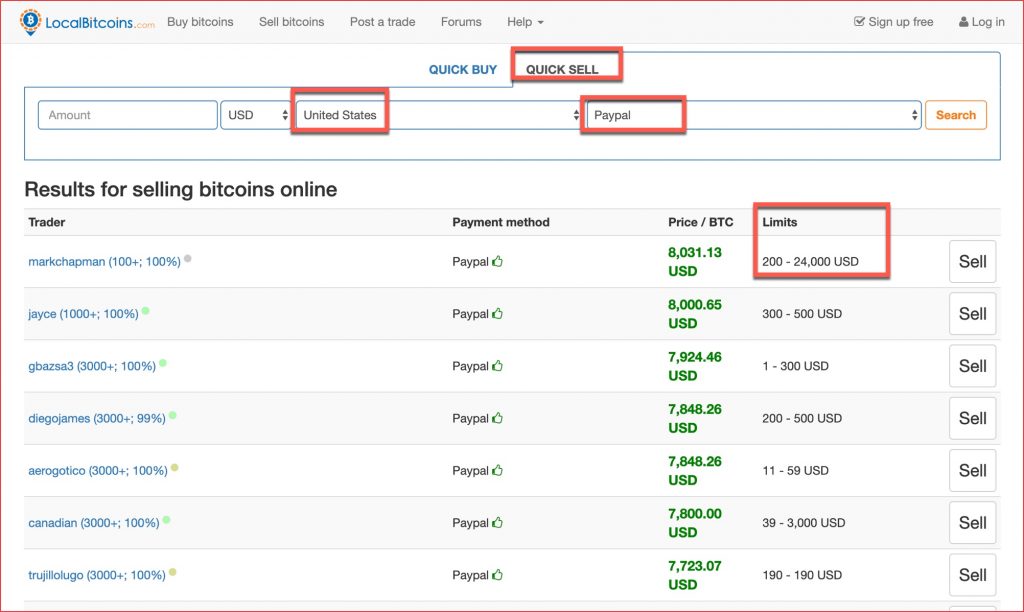Click thumbs-up icon in canadian row

[498, 523]
